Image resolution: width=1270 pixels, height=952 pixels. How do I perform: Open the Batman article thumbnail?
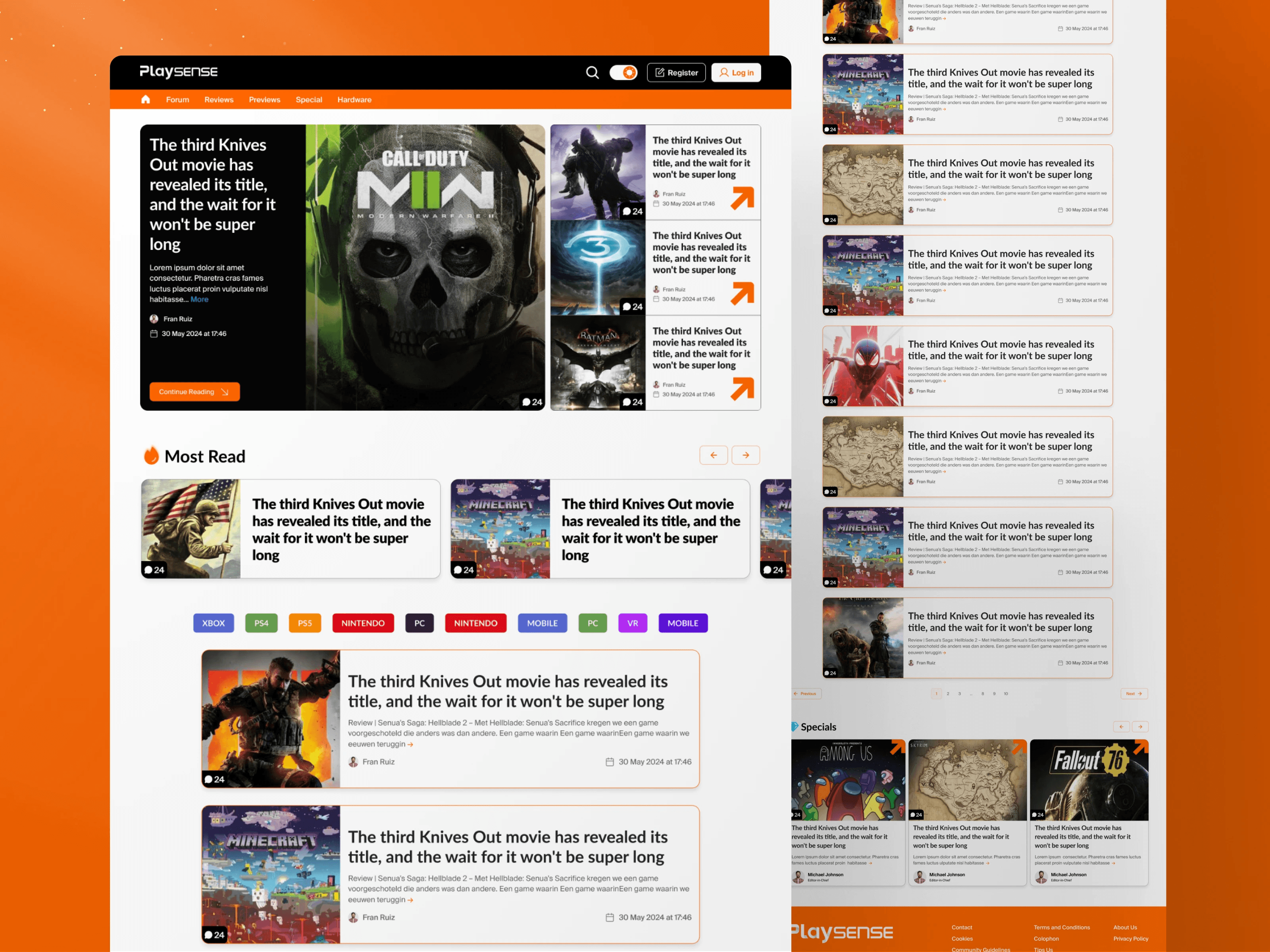(x=598, y=363)
